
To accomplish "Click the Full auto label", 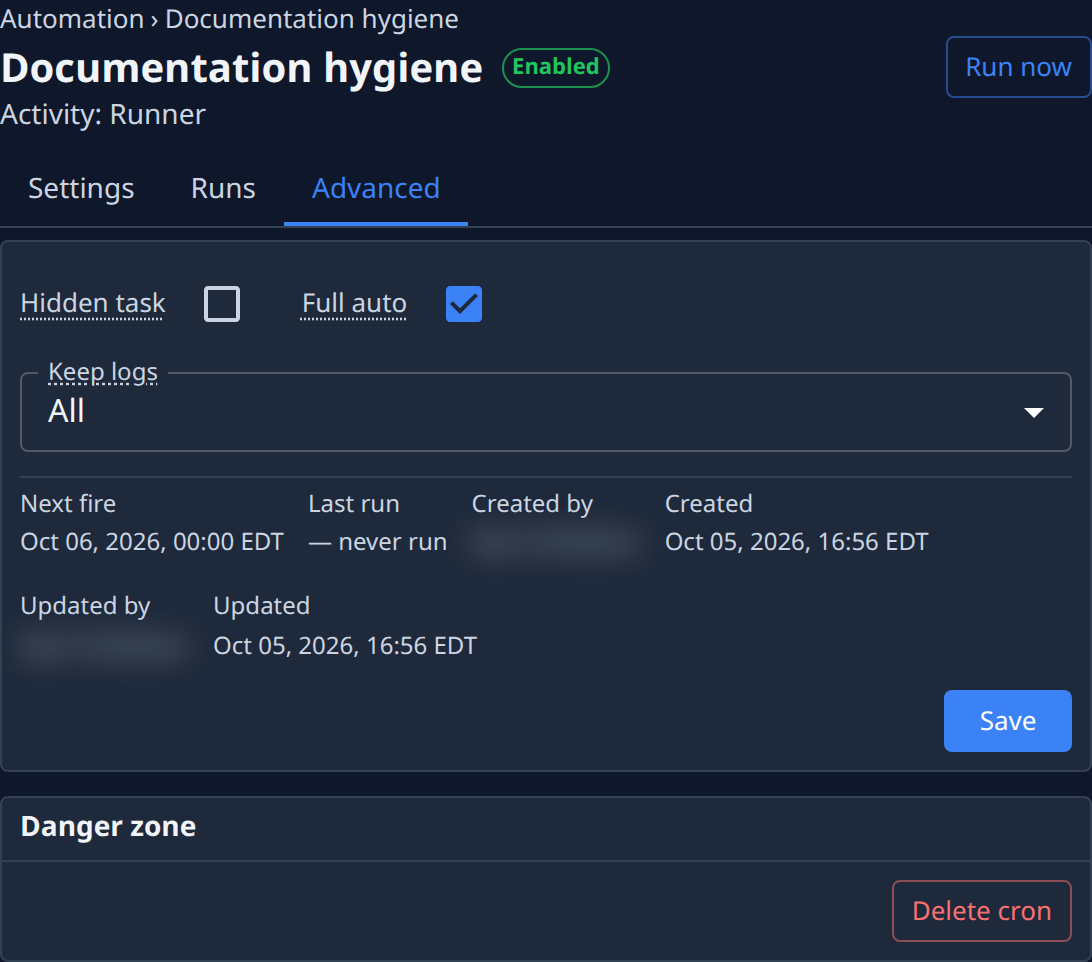I will 354,304.
